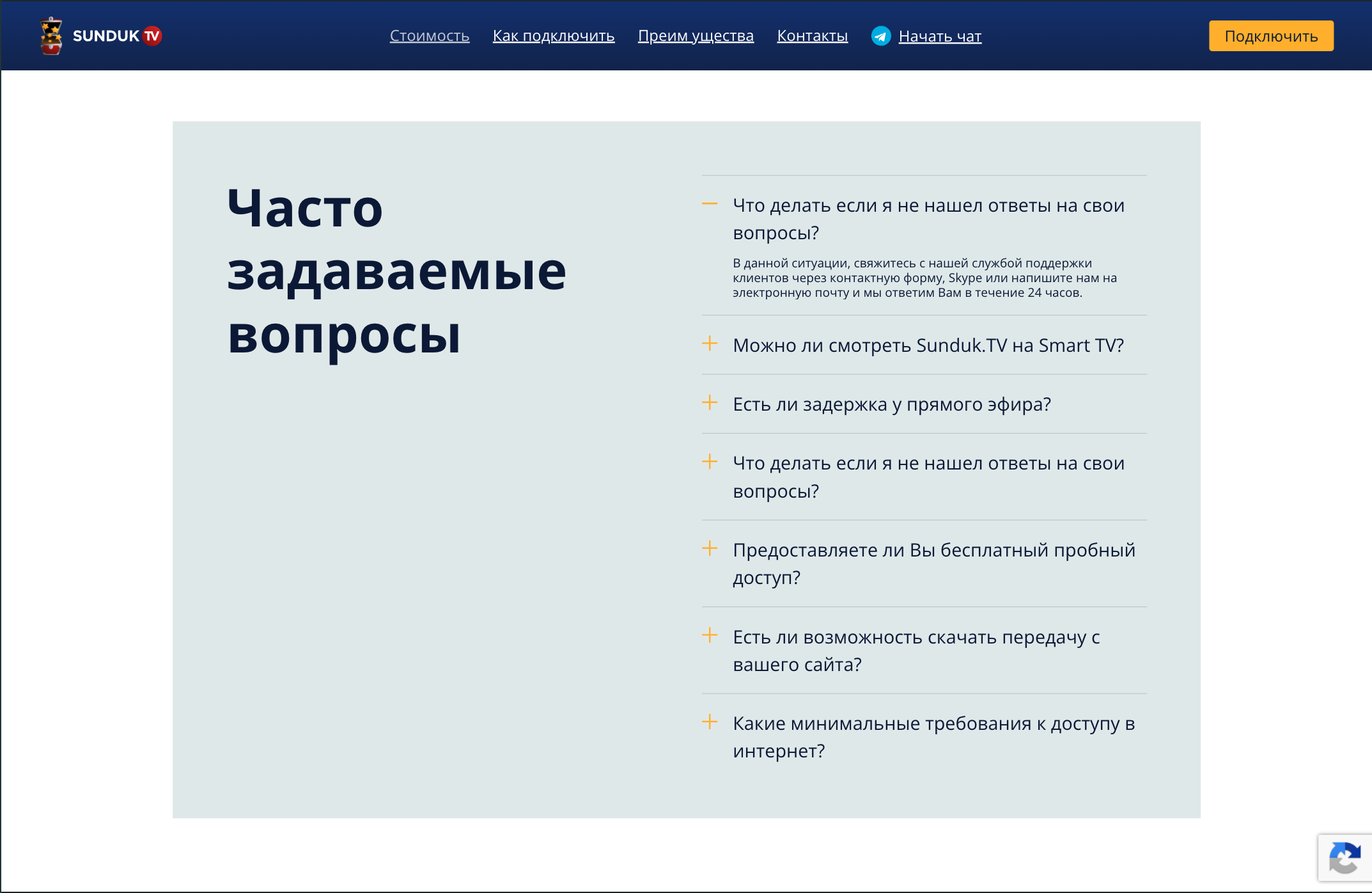Click the Sunduk TV treasure chest logo
This screenshot has height=893, width=1372.
51,36
